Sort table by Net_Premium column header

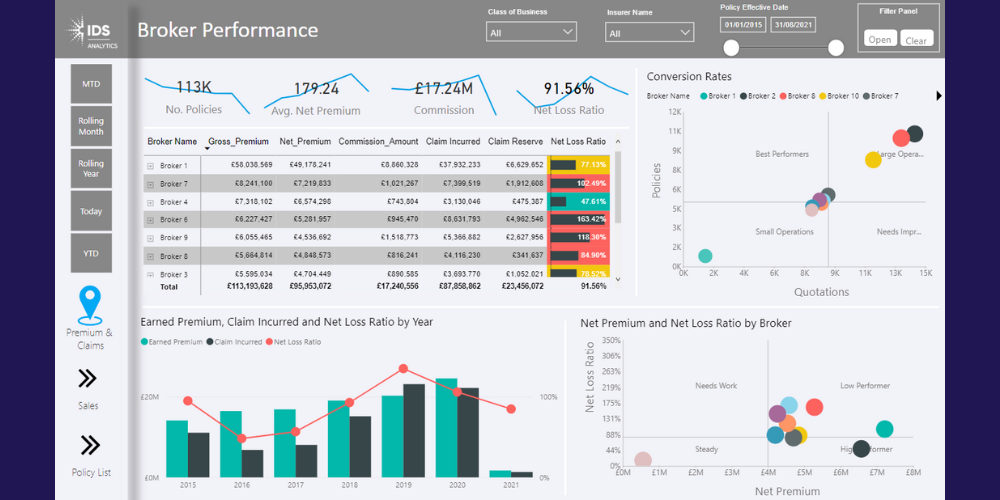coord(305,142)
